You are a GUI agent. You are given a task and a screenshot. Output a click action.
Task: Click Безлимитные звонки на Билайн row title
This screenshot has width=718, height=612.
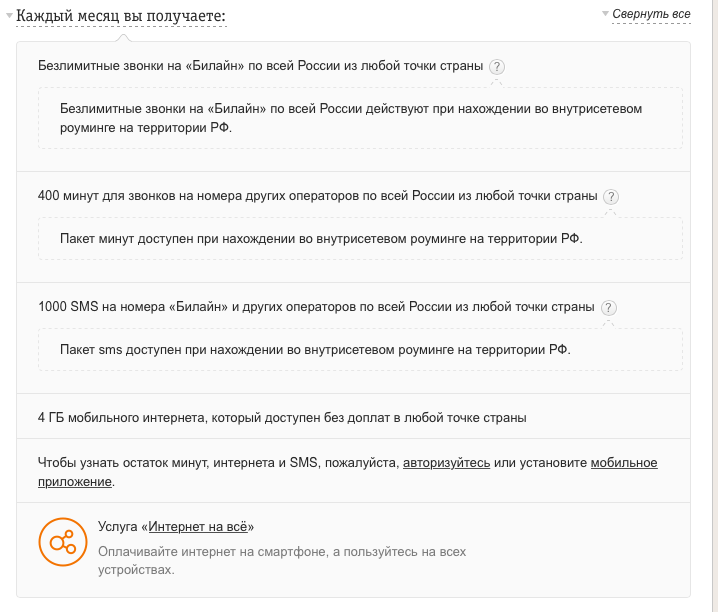(260, 66)
